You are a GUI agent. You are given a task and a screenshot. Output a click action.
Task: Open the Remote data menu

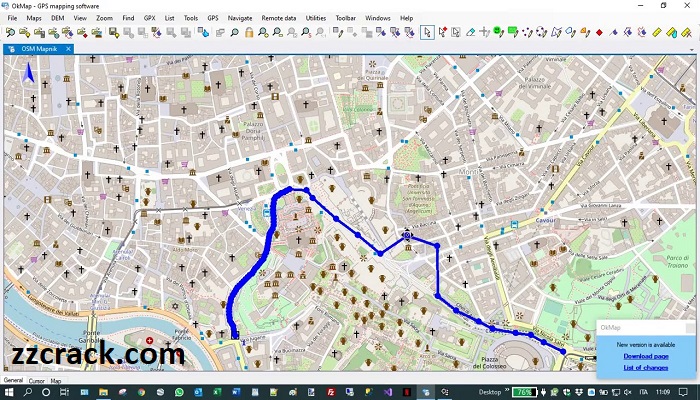pos(279,18)
